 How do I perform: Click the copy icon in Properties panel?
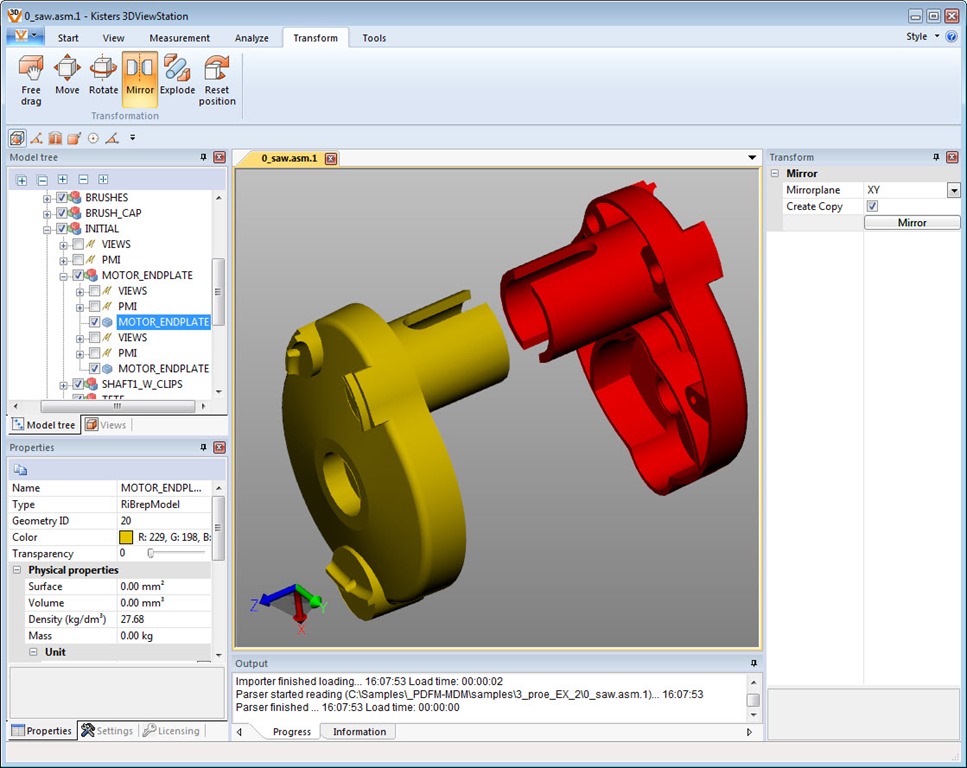[20, 470]
